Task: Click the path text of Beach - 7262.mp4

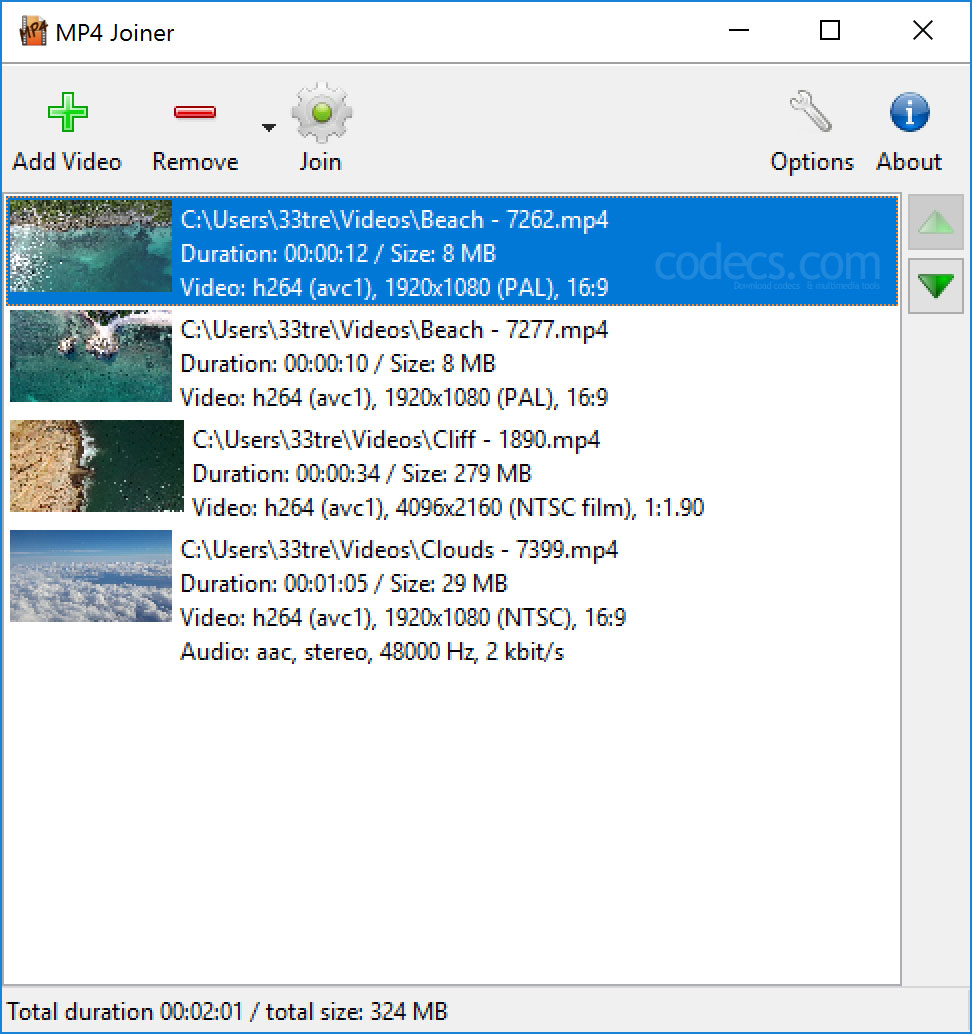Action: click(394, 220)
